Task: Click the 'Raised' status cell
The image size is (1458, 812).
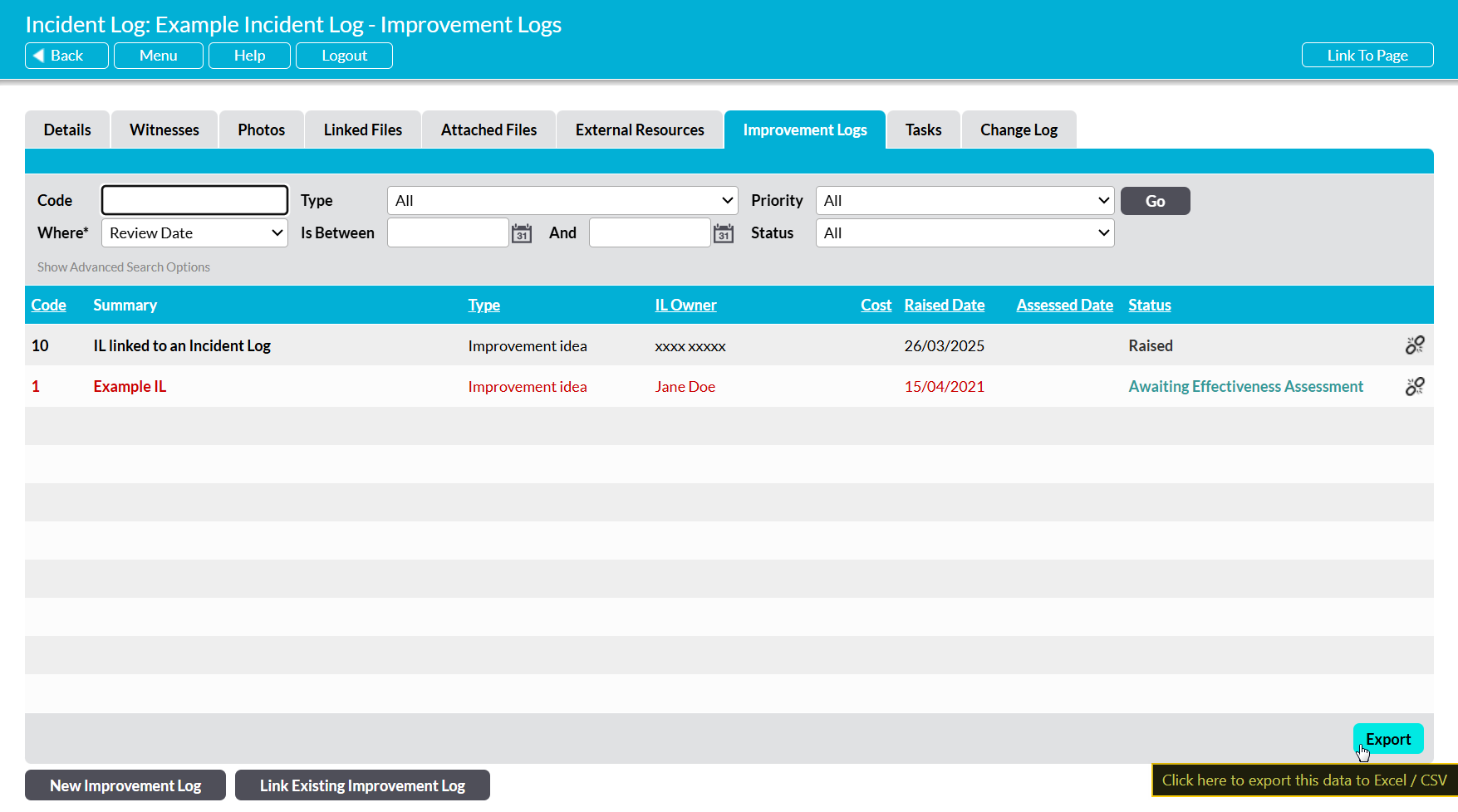Action: point(1151,345)
